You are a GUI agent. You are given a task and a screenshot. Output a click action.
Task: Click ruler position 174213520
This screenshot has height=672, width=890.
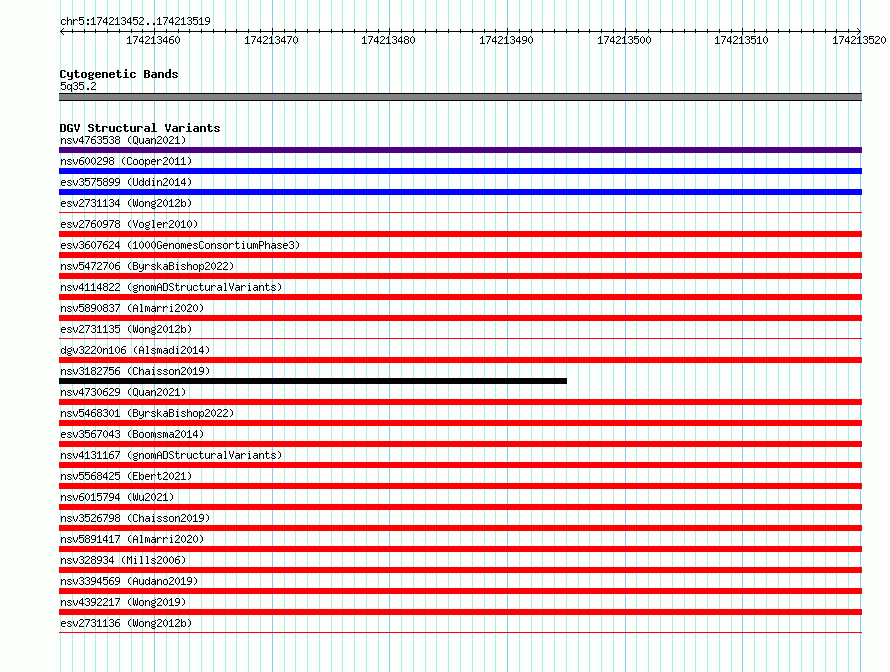coord(859,40)
